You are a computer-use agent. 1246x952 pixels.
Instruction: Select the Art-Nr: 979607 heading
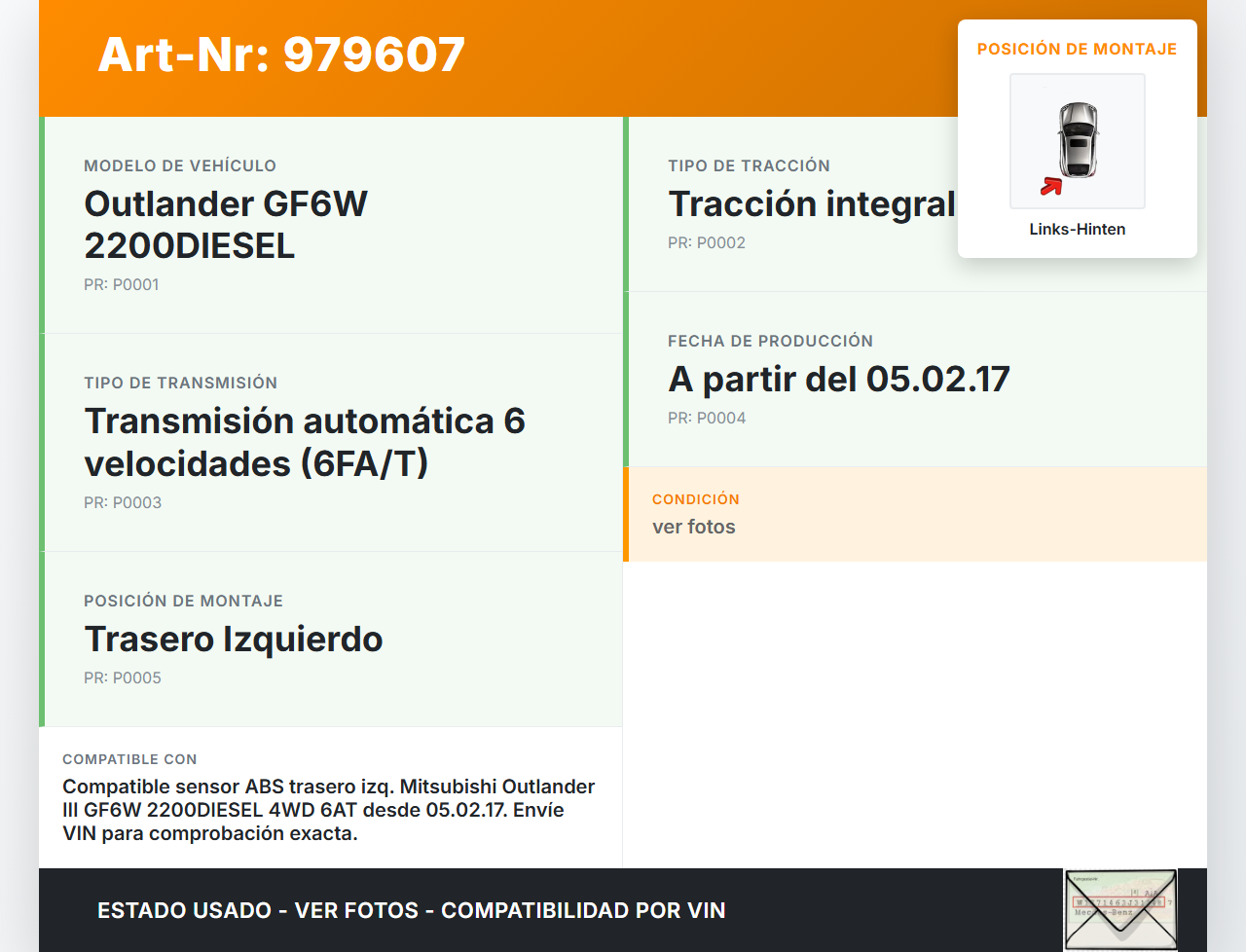pos(281,55)
